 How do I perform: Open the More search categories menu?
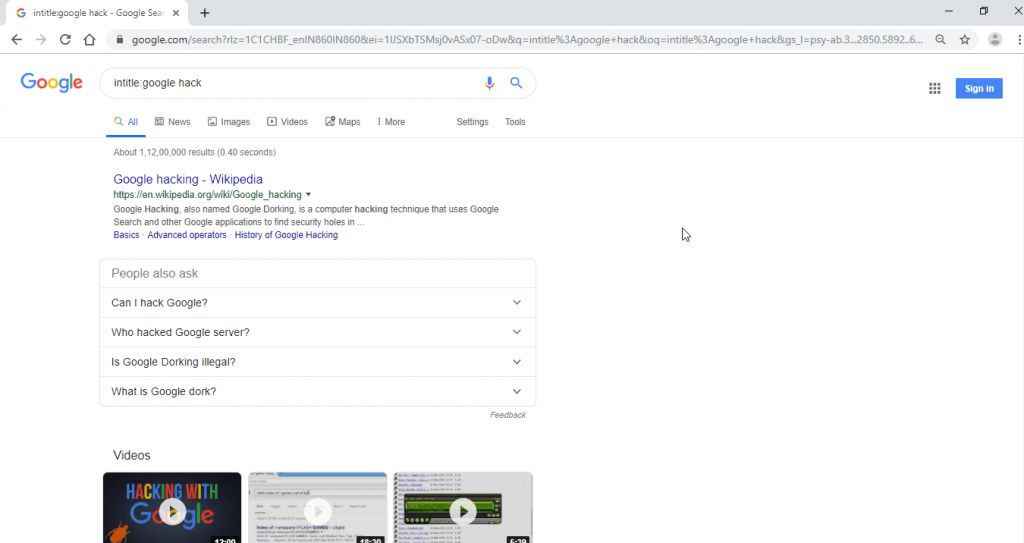pyautogui.click(x=391, y=122)
